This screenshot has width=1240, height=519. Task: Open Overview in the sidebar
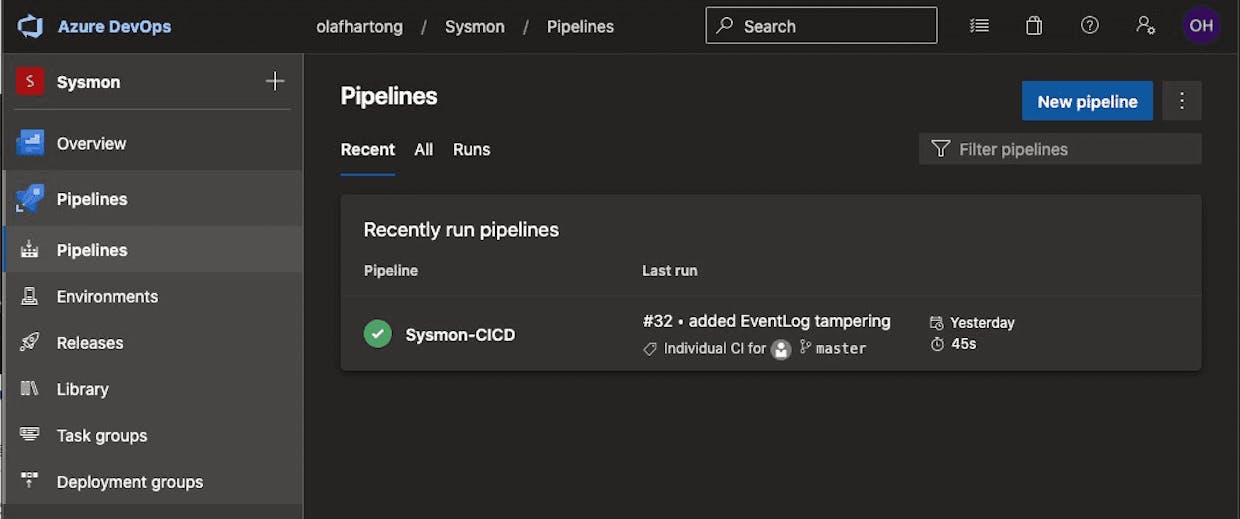[x=151, y=144]
